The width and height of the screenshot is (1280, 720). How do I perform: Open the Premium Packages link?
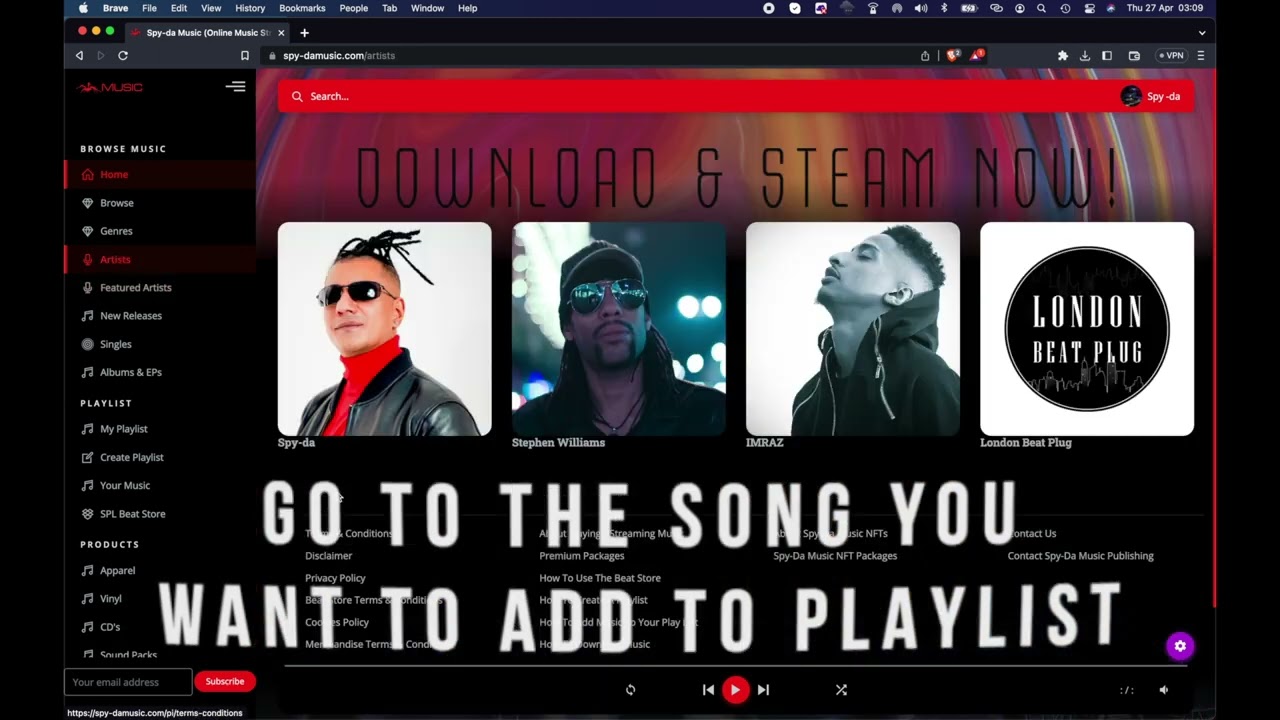[582, 556]
